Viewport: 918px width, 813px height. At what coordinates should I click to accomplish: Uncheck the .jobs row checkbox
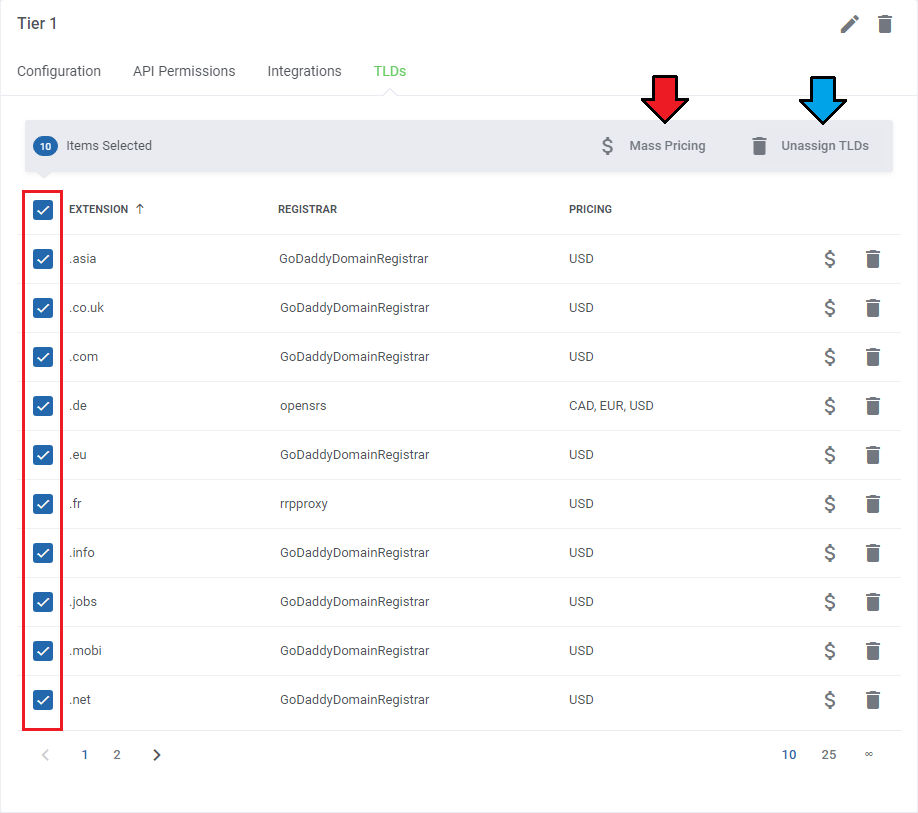(43, 602)
